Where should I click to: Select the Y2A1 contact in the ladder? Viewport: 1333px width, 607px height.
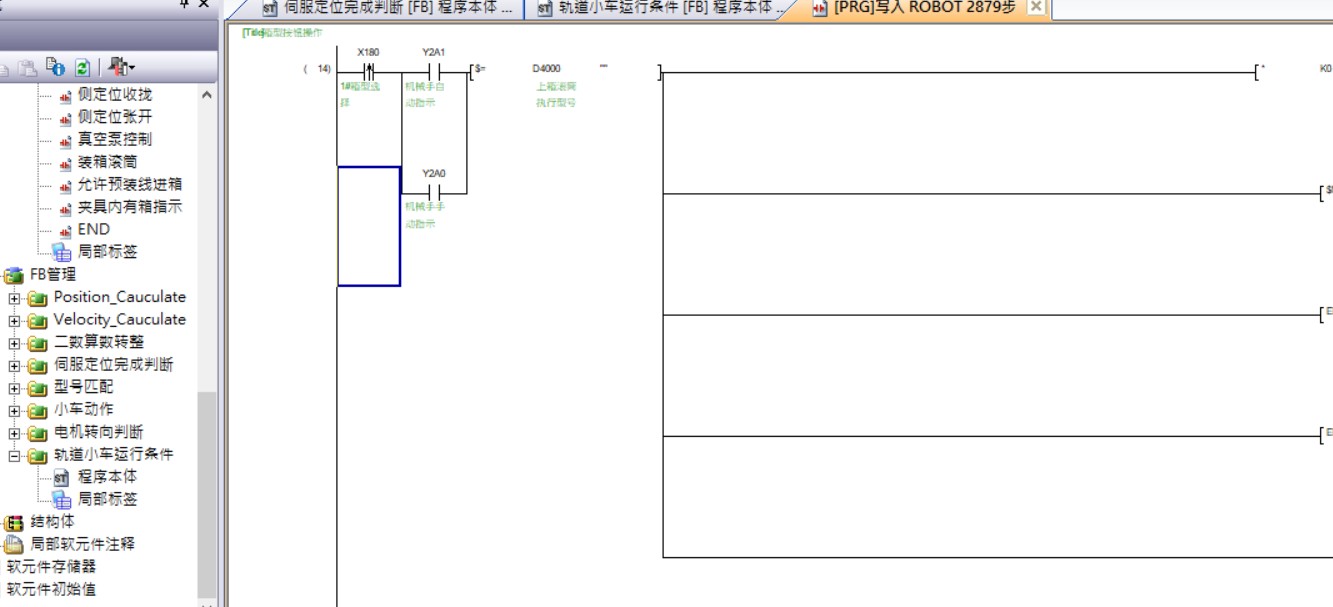pos(434,72)
